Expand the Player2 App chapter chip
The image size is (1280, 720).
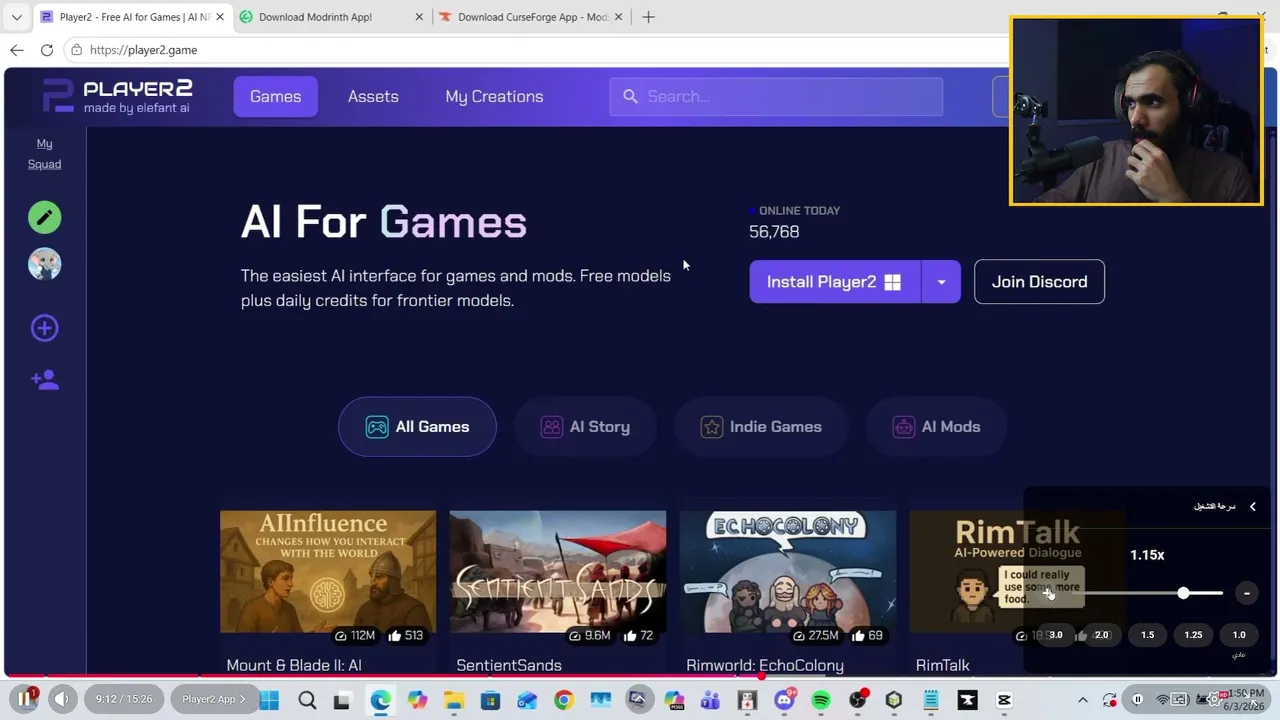[x=213, y=699]
